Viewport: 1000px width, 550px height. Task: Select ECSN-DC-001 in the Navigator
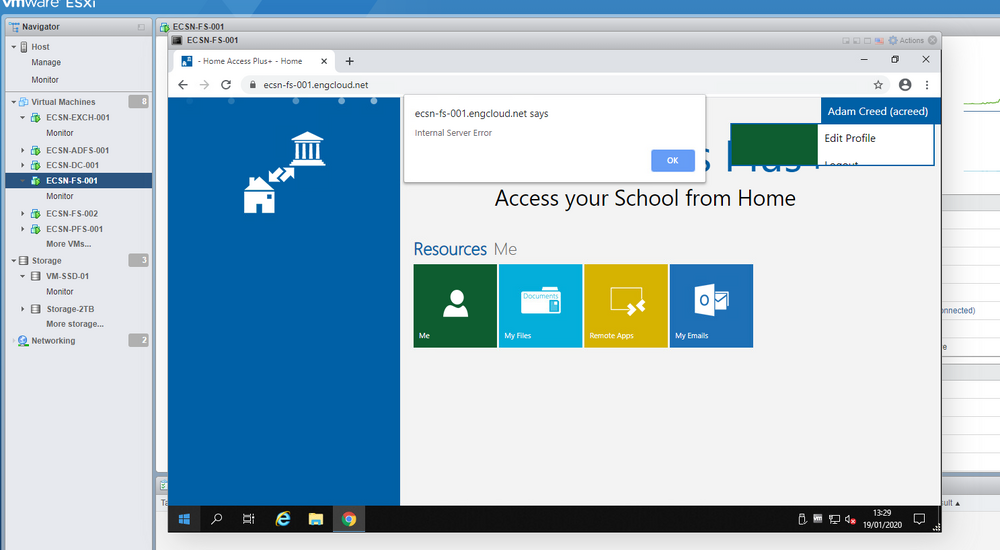[72, 165]
